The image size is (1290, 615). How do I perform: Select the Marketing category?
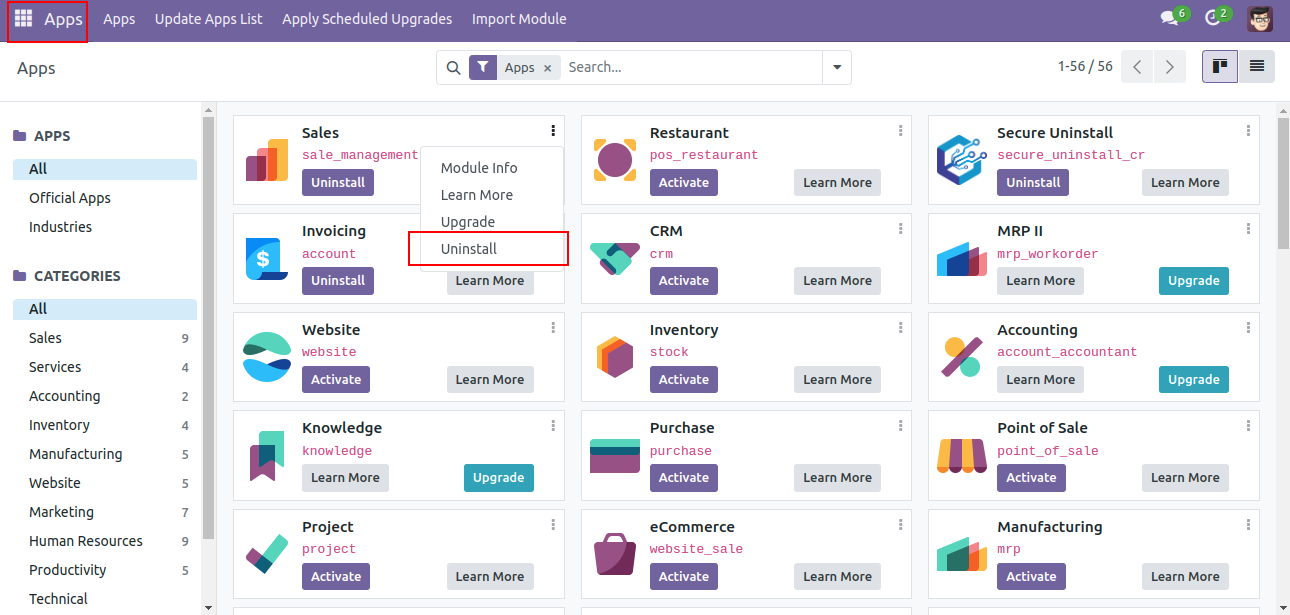click(x=105, y=512)
